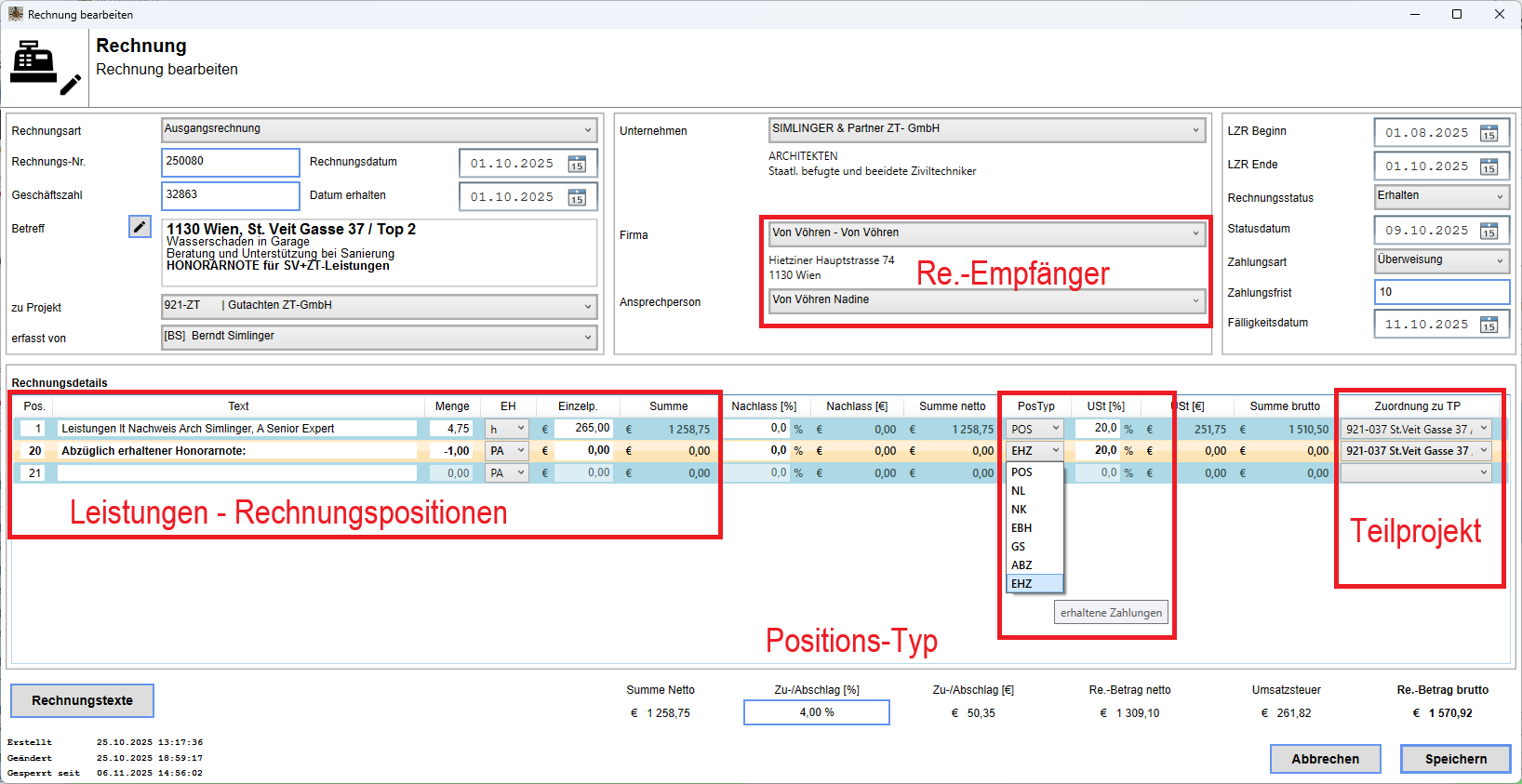Expand the Rechnungsart dropdown
This screenshot has height=784, width=1522.
(587, 129)
